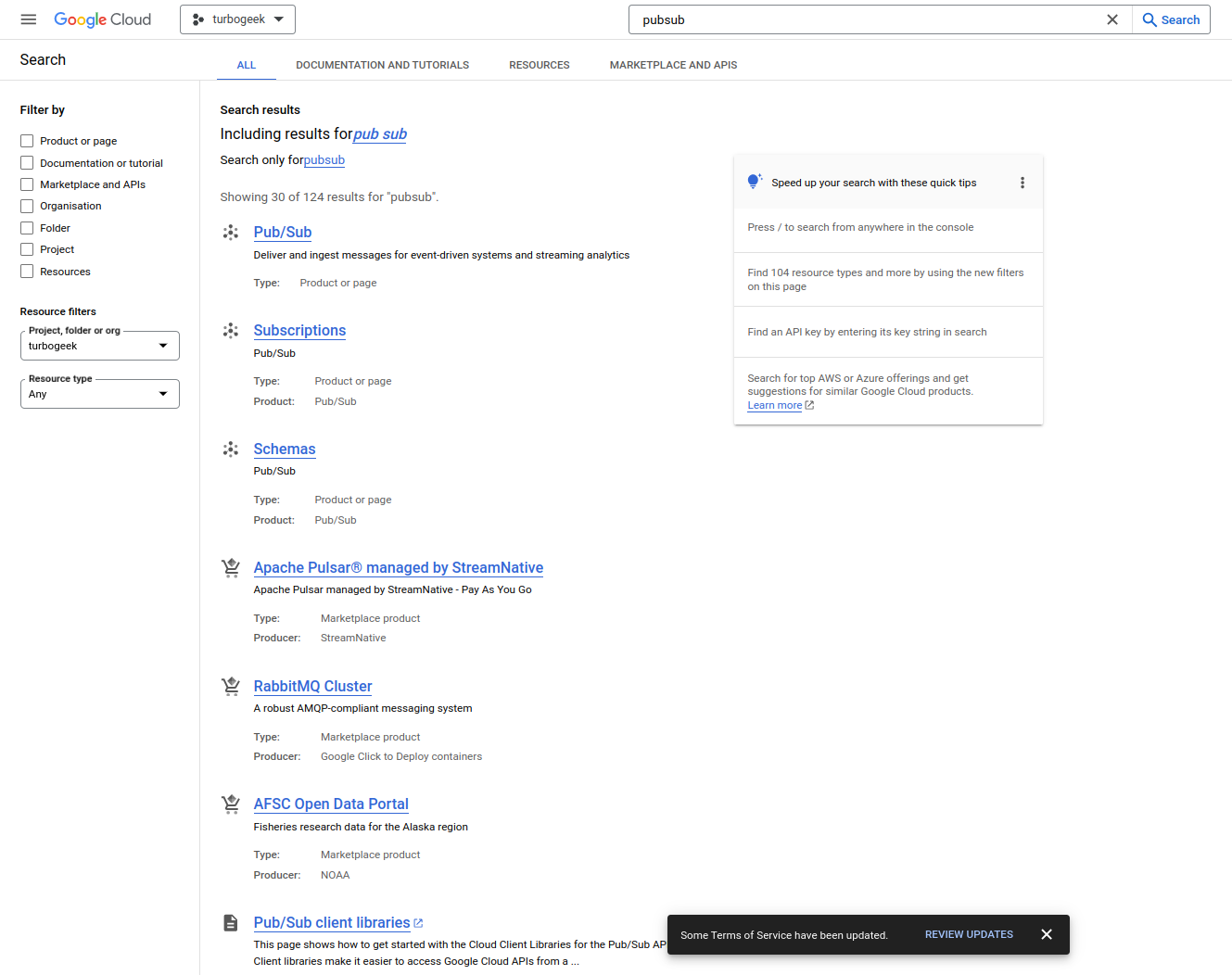
Task: Tick the Product or page filter checkbox
Action: pyautogui.click(x=27, y=141)
